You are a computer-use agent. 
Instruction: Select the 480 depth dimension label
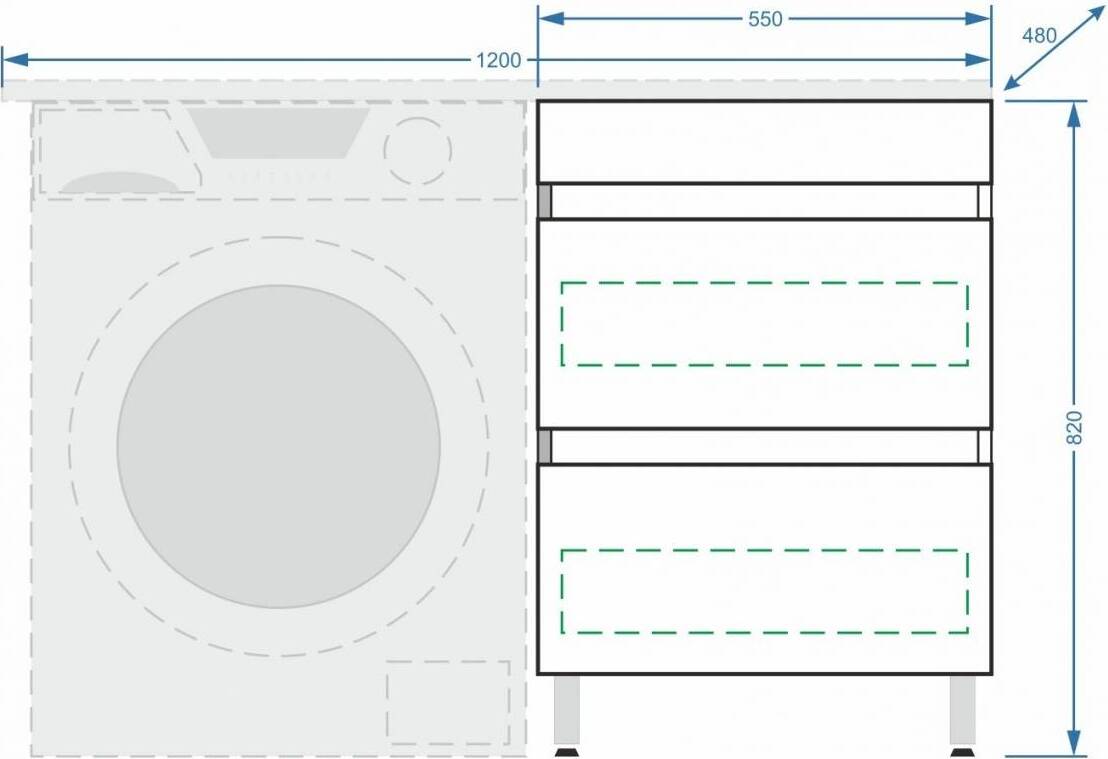[x=1039, y=35]
